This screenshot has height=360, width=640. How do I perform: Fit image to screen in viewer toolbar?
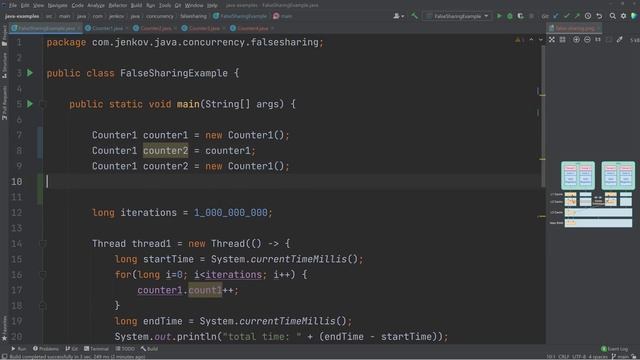tap(609, 40)
